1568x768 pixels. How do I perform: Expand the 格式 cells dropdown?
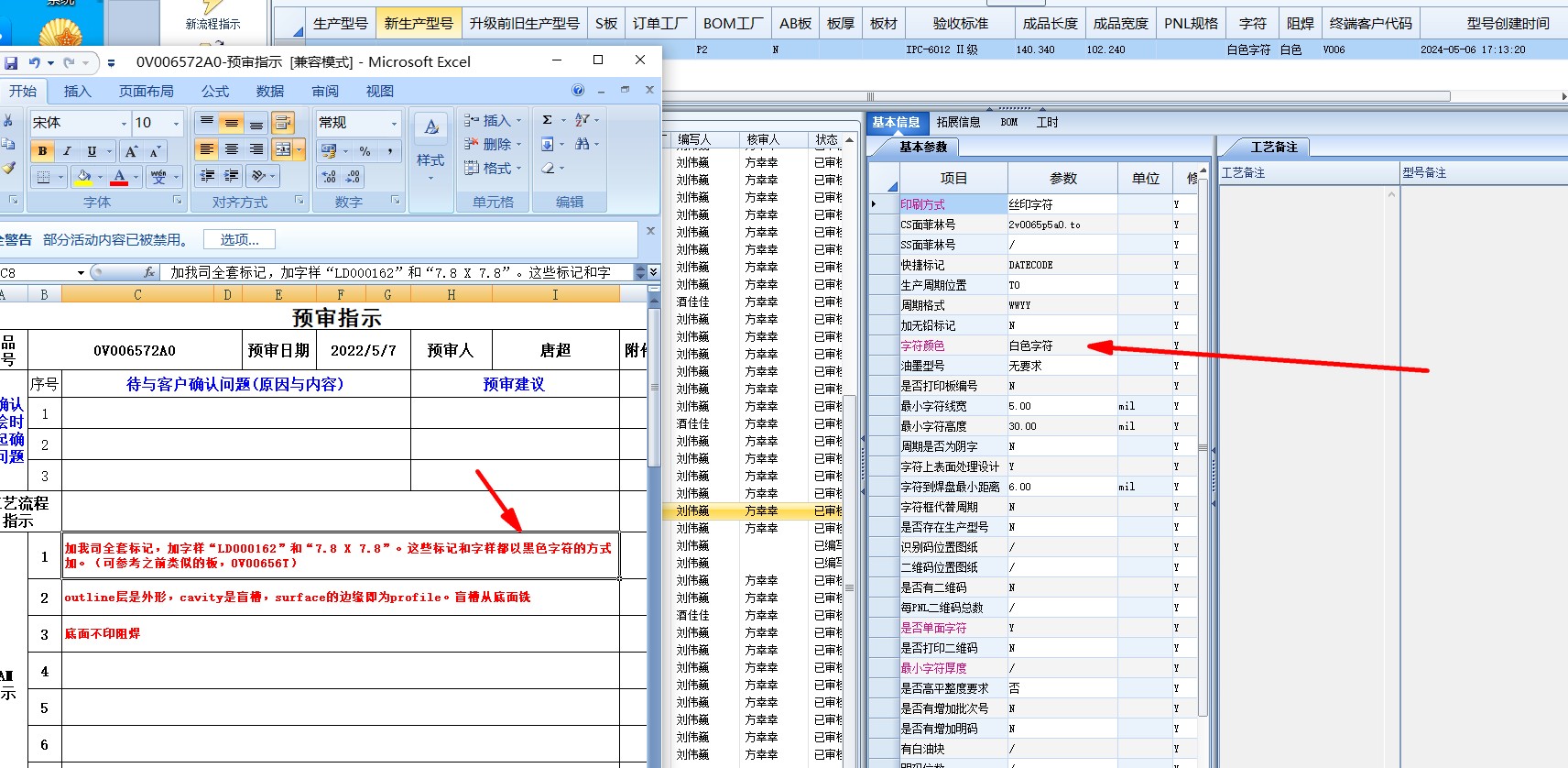[518, 168]
